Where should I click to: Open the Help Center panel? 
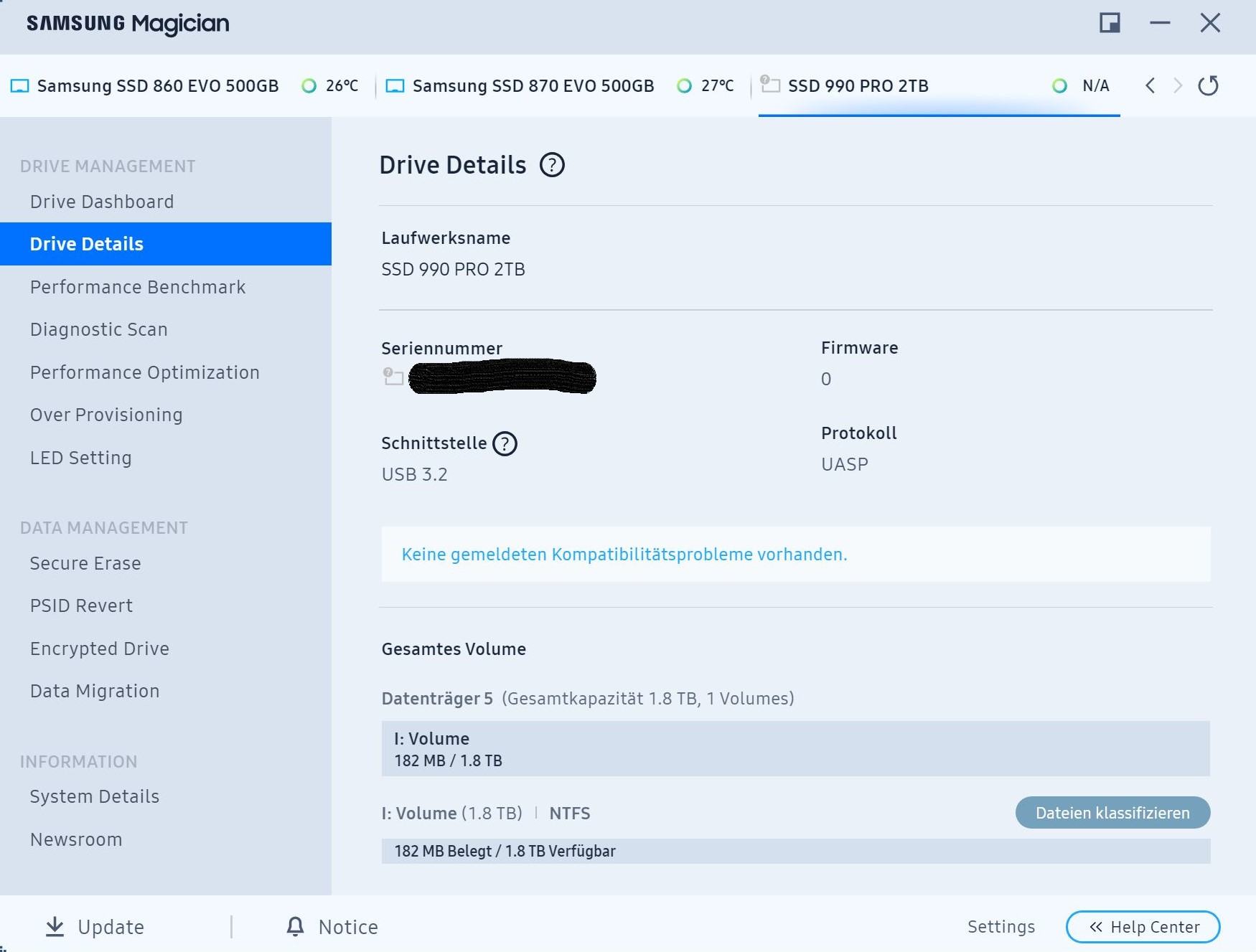click(1143, 927)
